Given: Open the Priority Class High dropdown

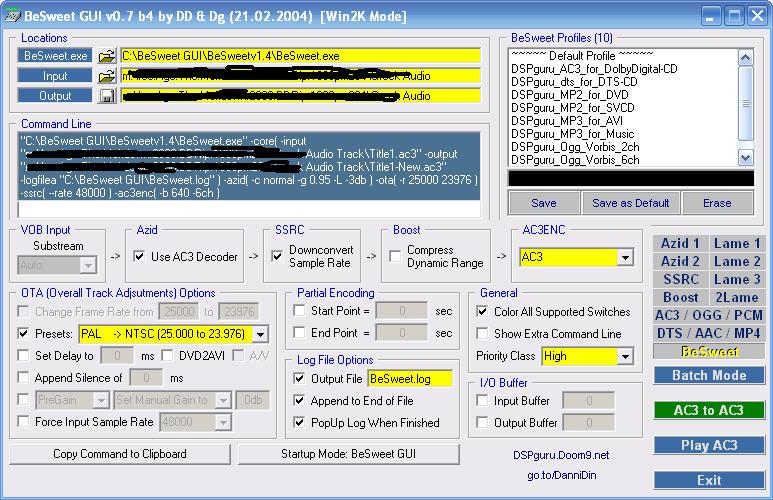Looking at the screenshot, I should pyautogui.click(x=625, y=356).
